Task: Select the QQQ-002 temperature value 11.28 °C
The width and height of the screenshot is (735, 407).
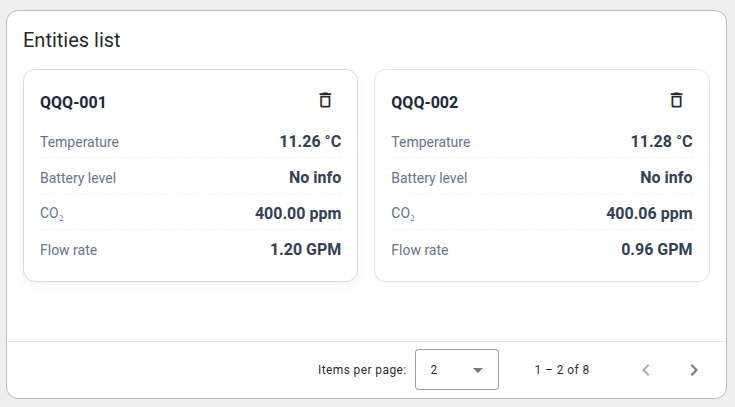Action: (x=661, y=141)
